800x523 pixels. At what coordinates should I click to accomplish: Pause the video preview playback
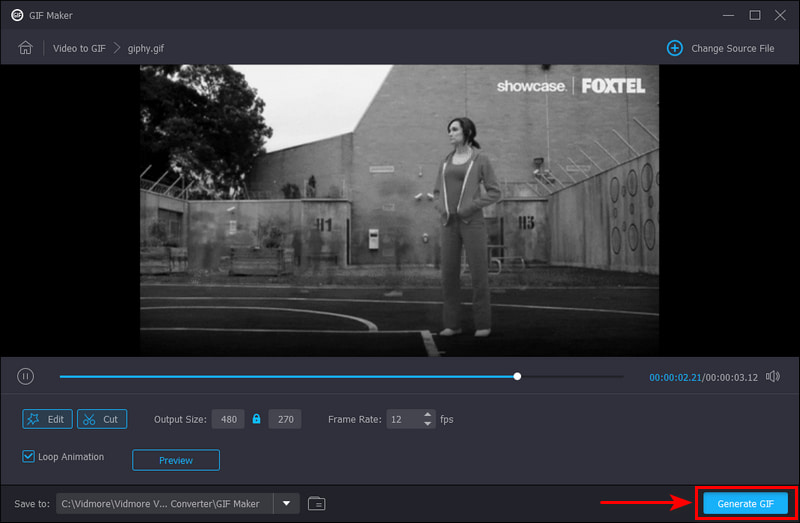[26, 376]
